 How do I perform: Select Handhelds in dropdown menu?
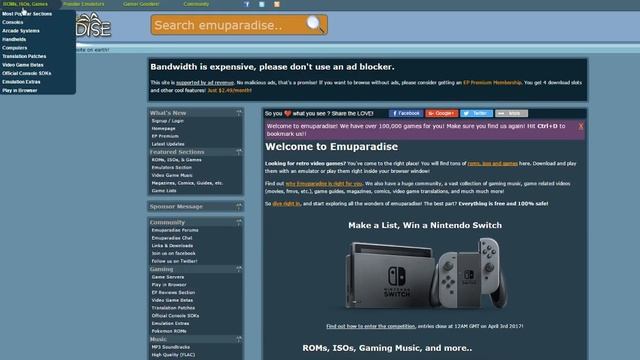pyautogui.click(x=14, y=39)
